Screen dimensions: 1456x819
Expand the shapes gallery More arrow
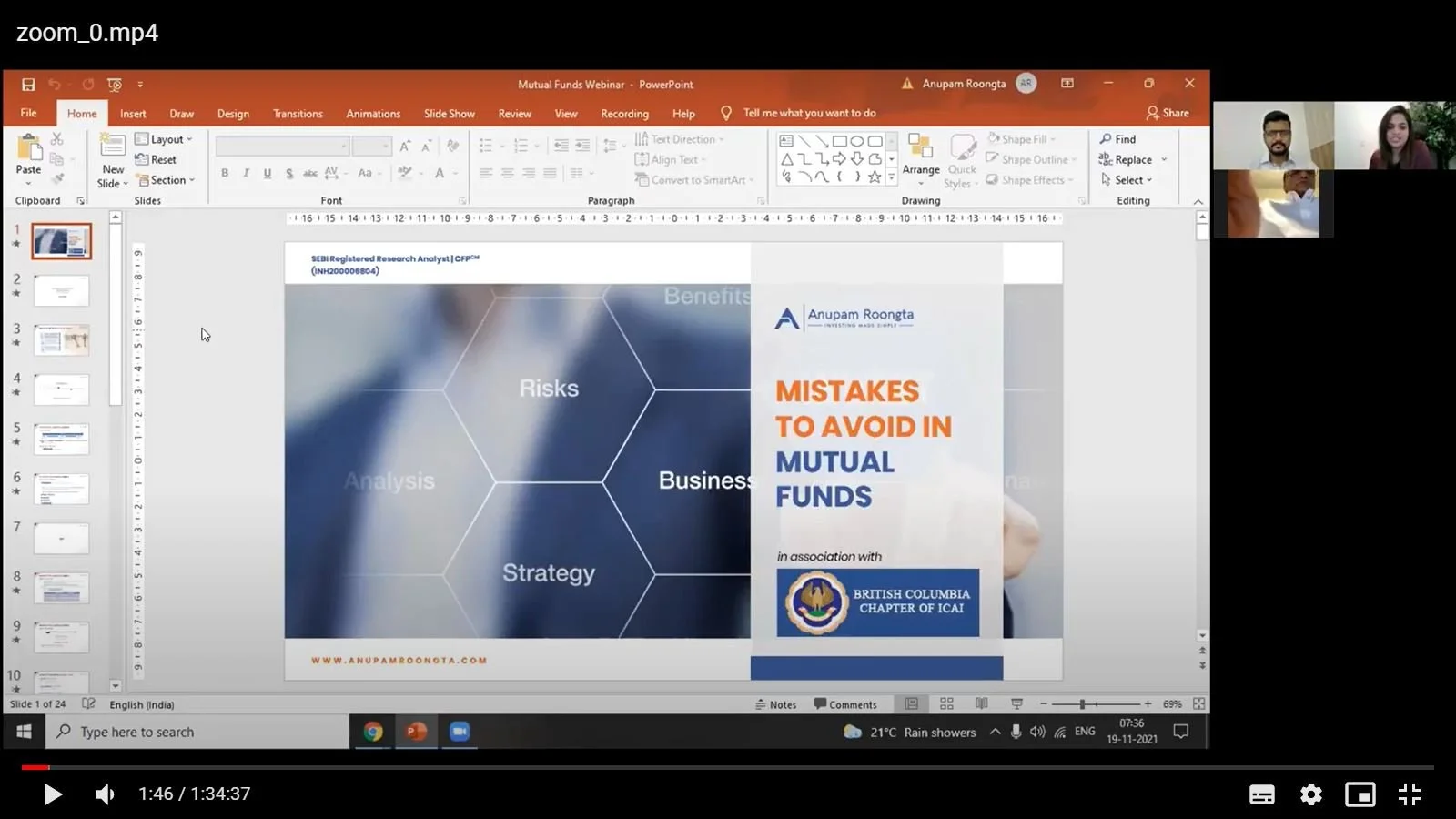[x=892, y=177]
